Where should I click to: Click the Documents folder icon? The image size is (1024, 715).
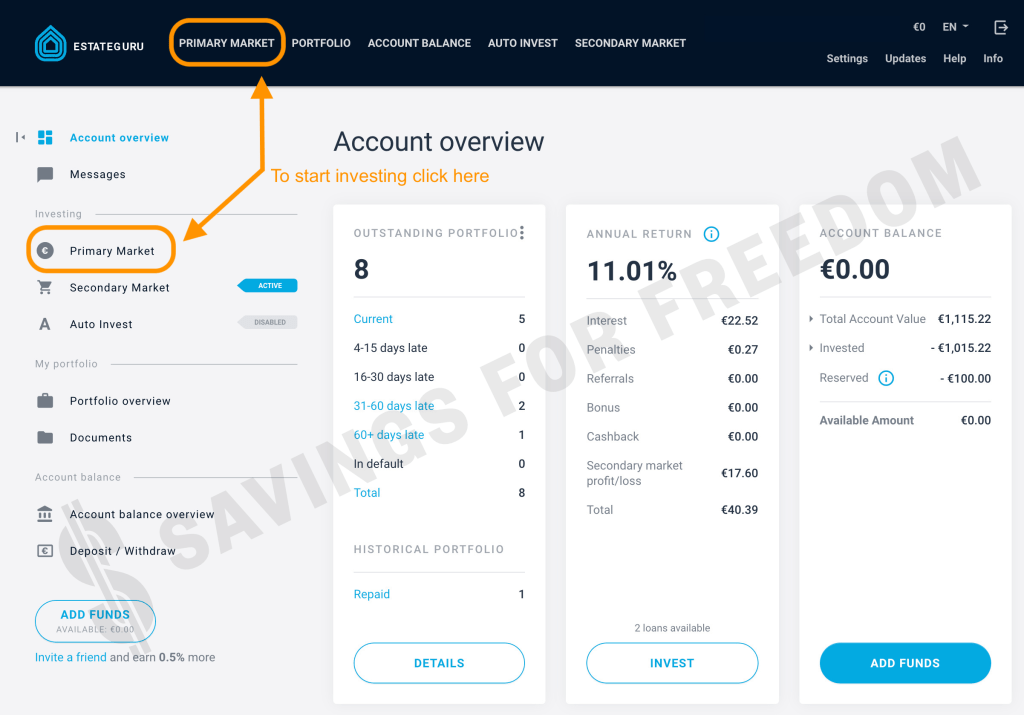(44, 437)
